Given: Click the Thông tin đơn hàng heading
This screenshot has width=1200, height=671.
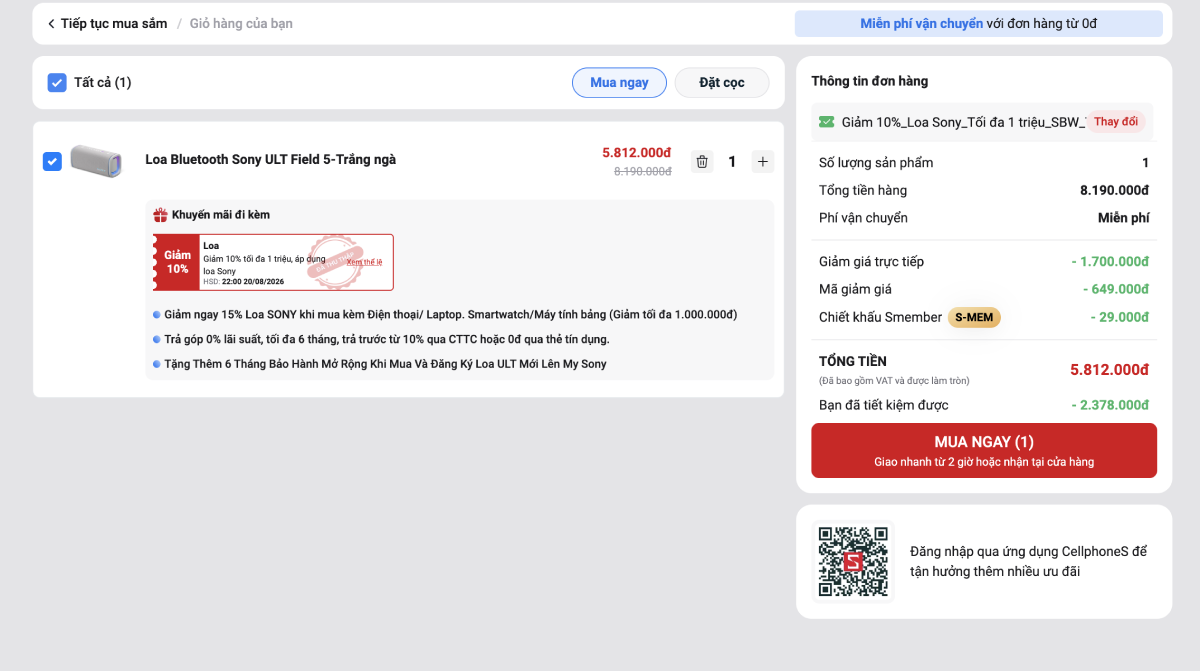Looking at the screenshot, I should point(869,81).
